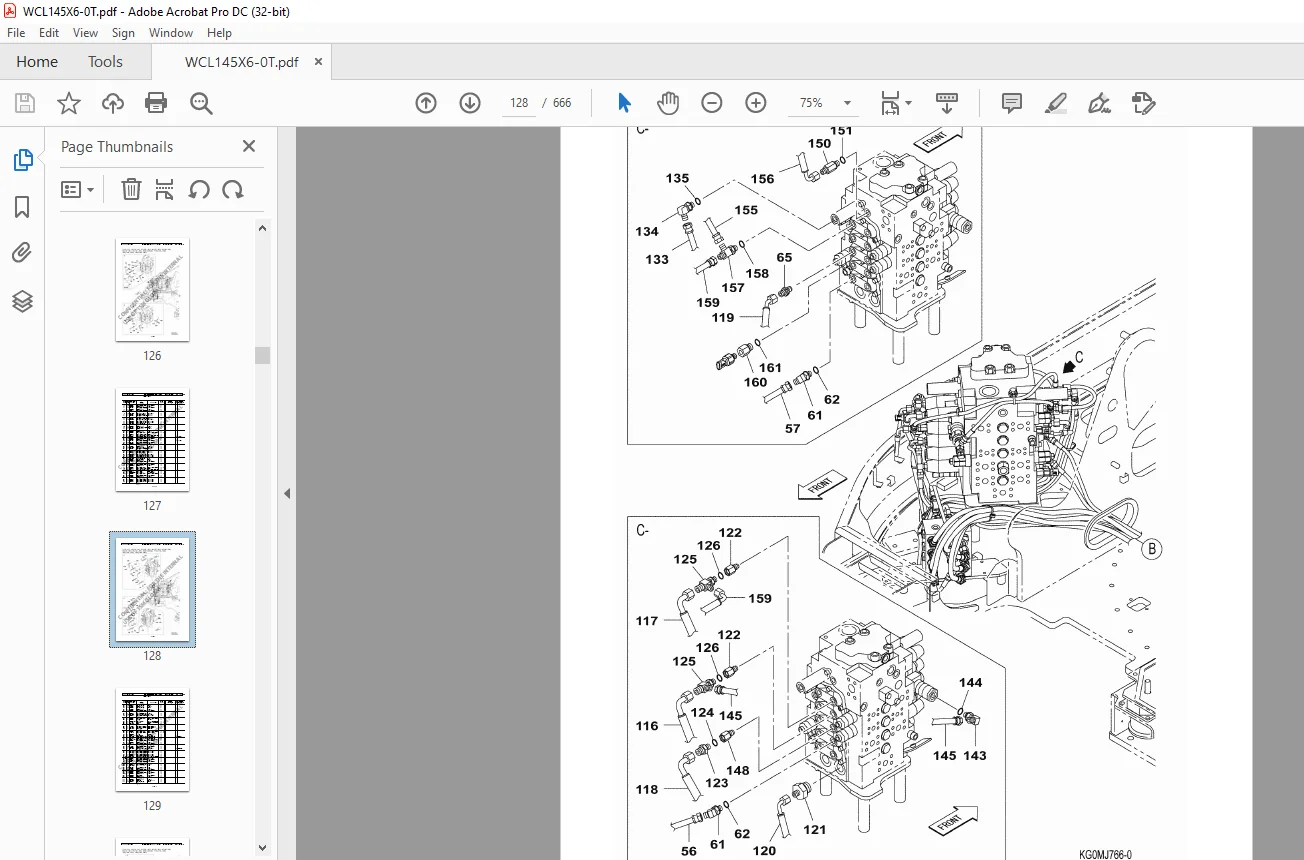Go to next page arrow
The image size is (1304, 860).
pyautogui.click(x=470, y=103)
